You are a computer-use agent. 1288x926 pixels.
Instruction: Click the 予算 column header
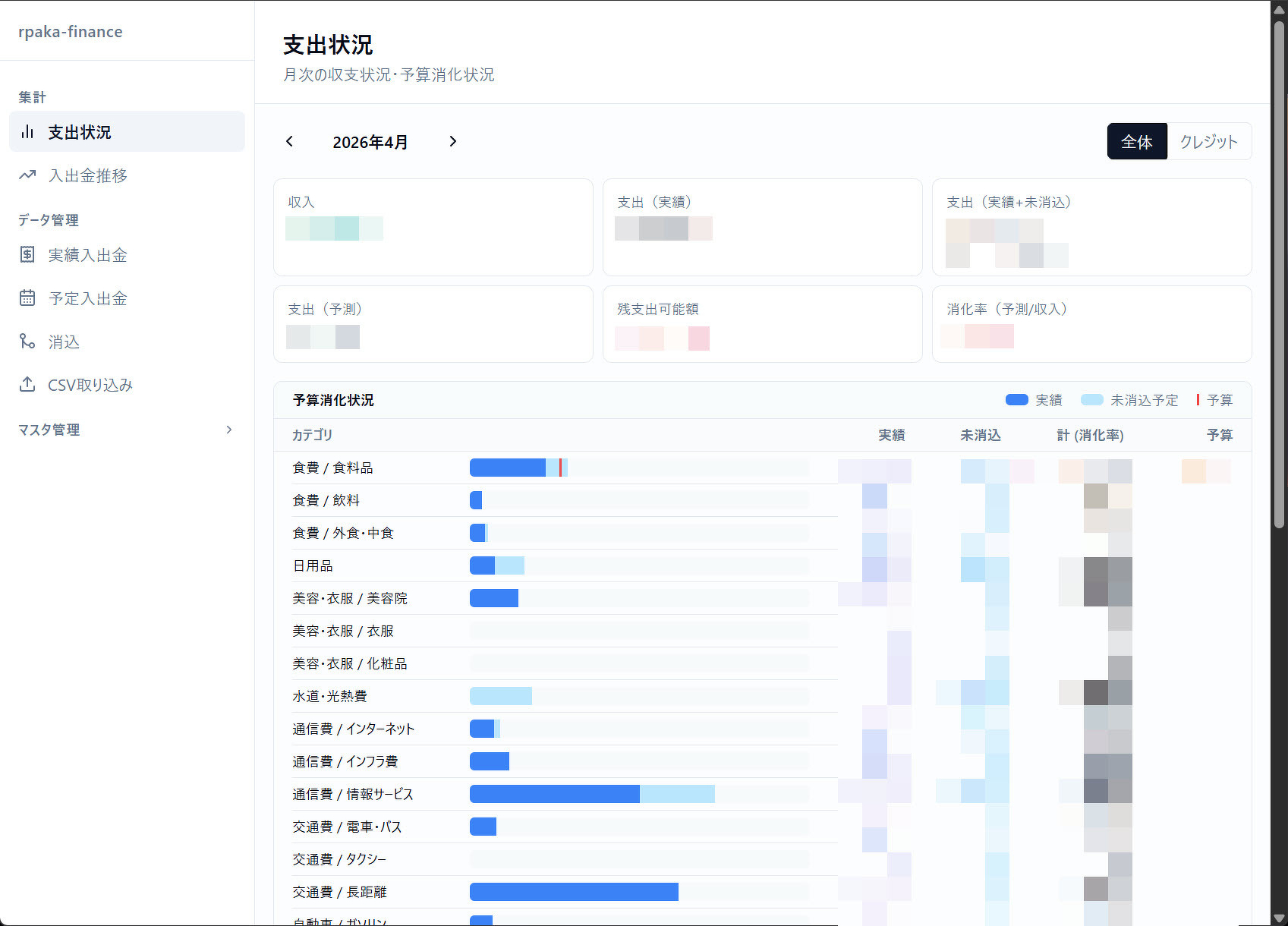[x=1220, y=435]
